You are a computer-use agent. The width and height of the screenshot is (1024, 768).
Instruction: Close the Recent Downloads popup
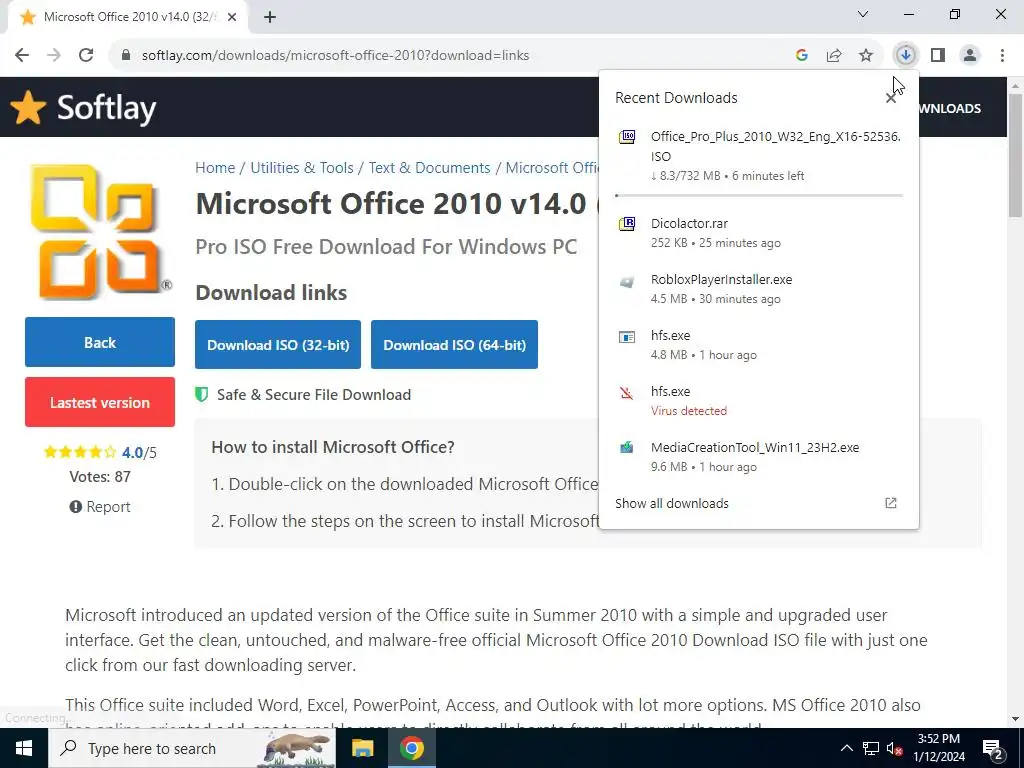(x=891, y=98)
